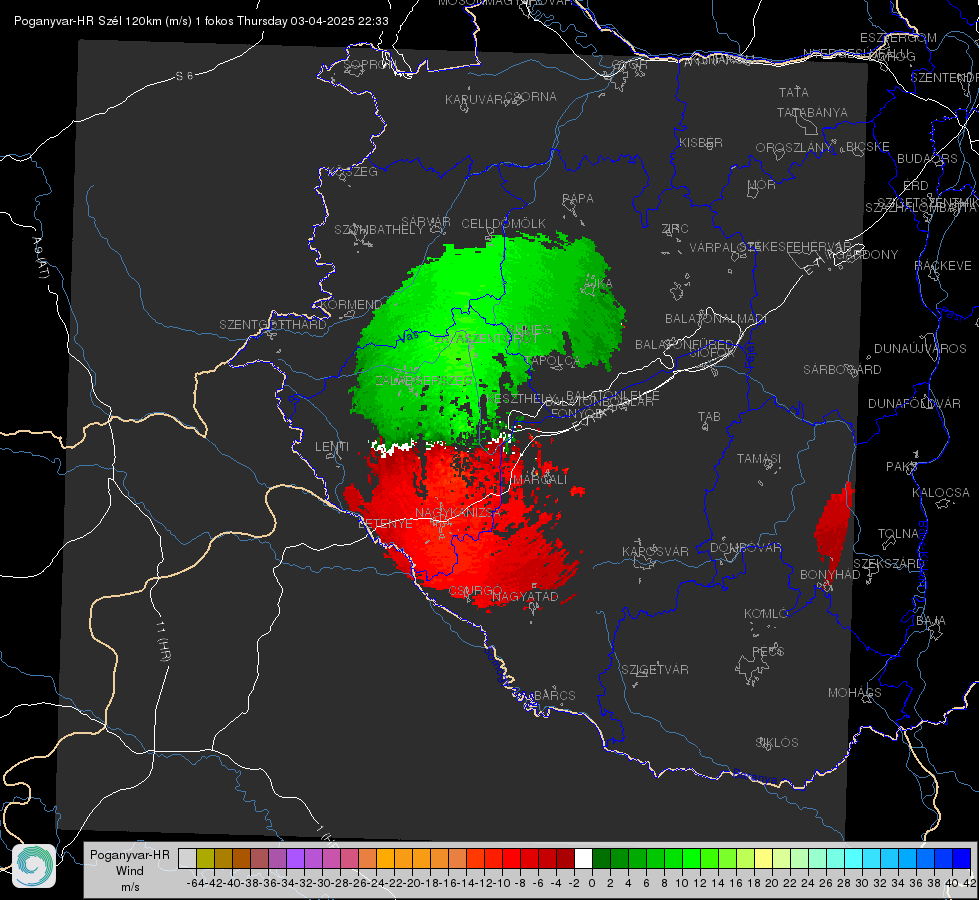The image size is (979, 900).
Task: Click the 'CELLDÖMÖLK' city label
Action: 504,224
